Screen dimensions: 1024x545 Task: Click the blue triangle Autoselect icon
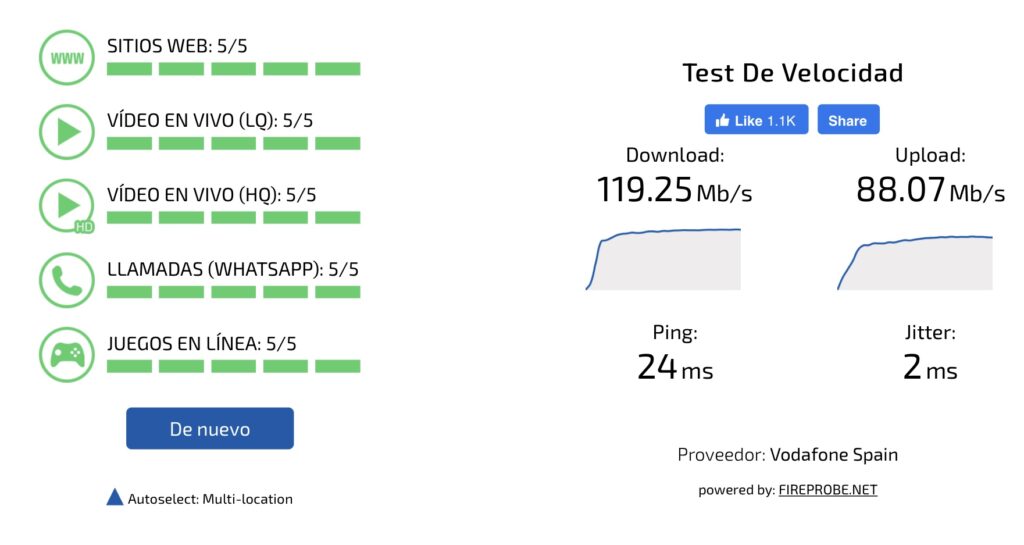coord(115,497)
